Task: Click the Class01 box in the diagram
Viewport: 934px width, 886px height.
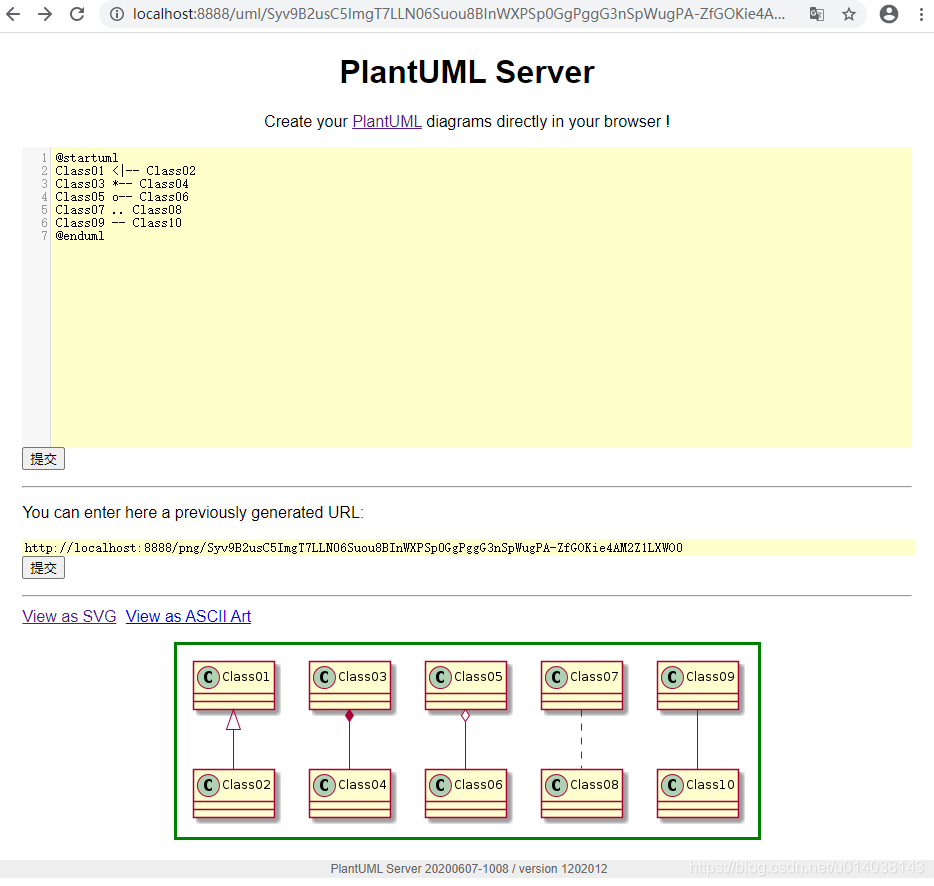Action: (234, 686)
